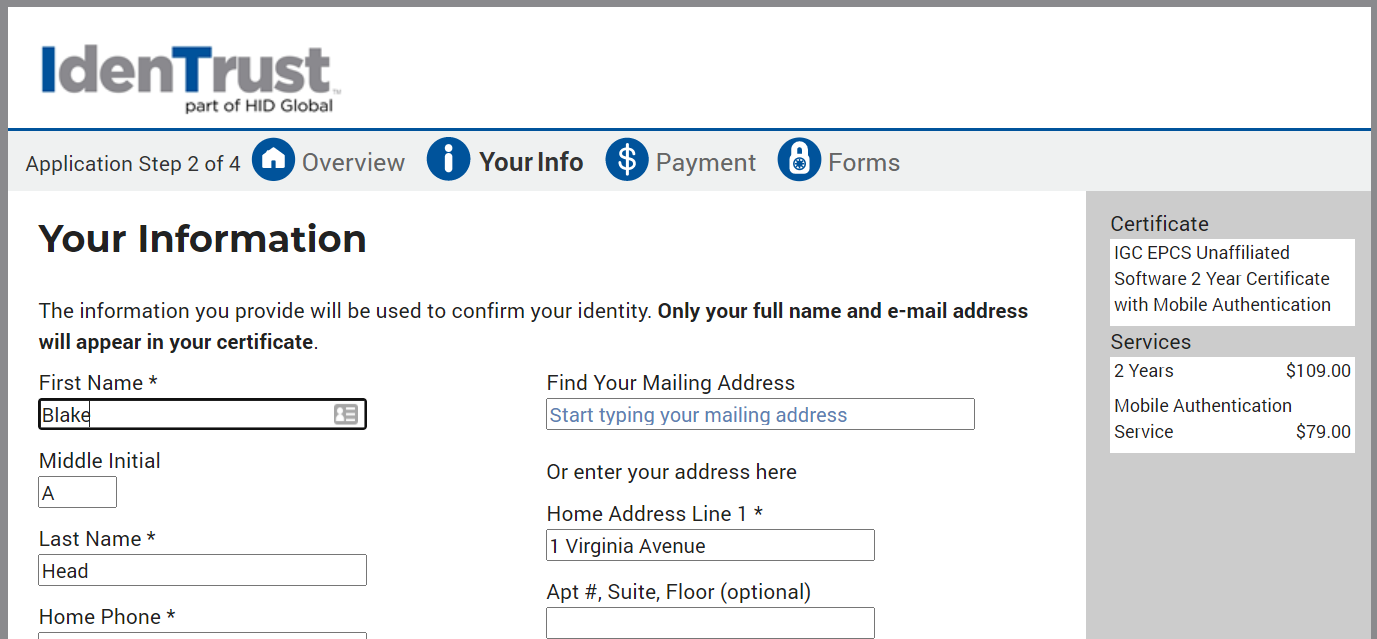
Task: Click the Last Name field showing Head
Action: [x=202, y=569]
